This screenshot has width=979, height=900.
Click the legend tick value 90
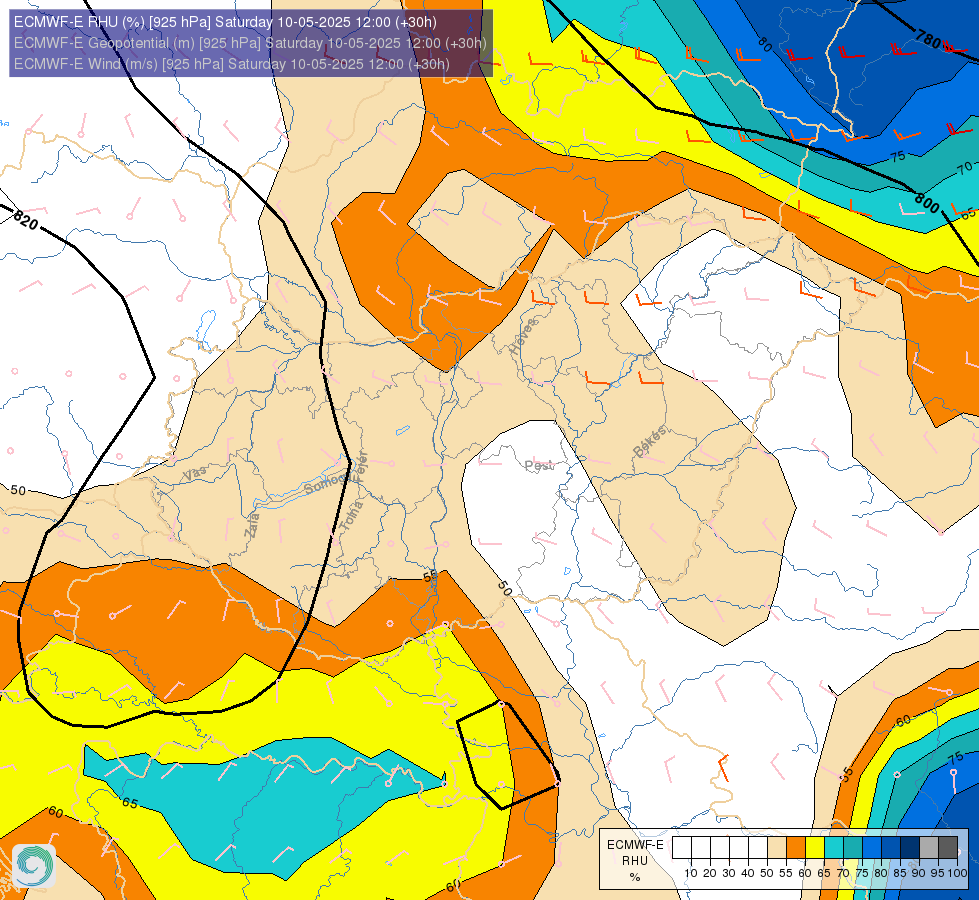(919, 874)
